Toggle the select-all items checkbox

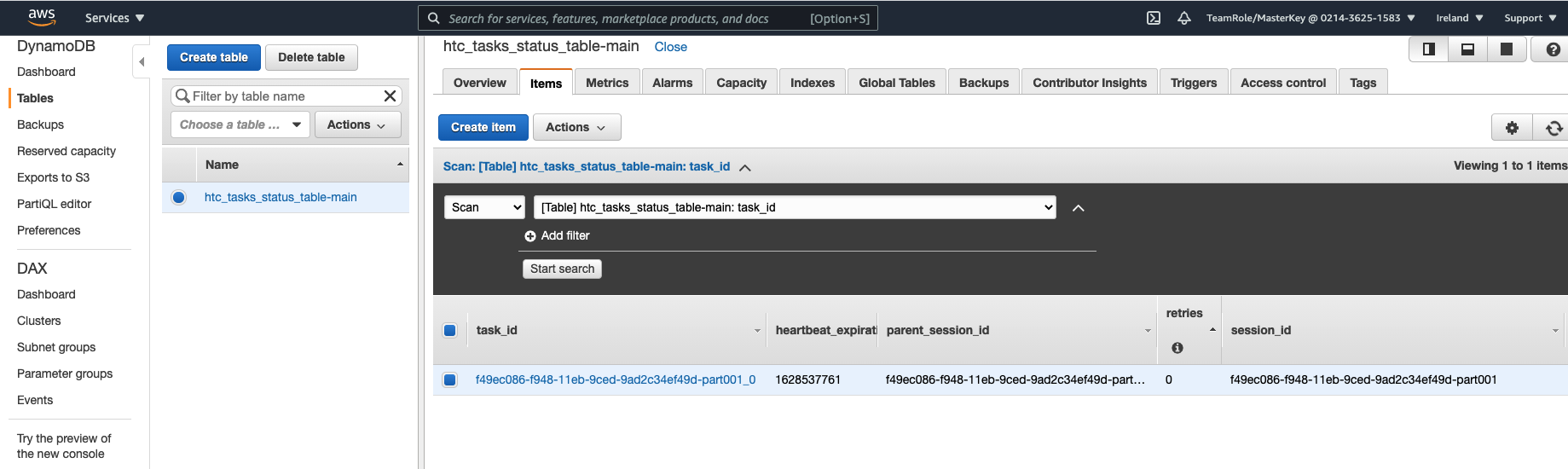(450, 331)
